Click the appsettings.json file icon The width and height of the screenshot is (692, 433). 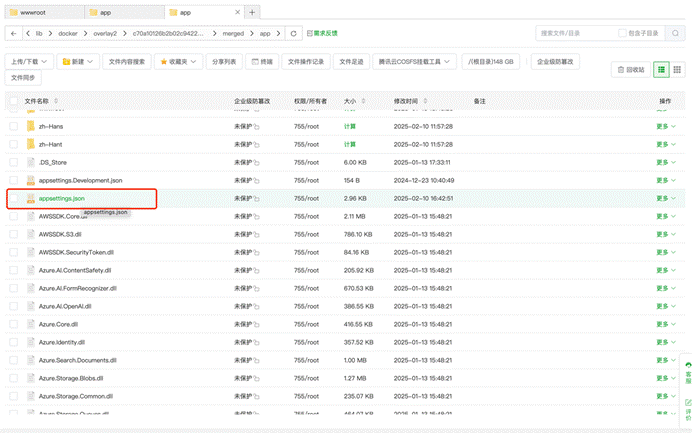point(30,199)
